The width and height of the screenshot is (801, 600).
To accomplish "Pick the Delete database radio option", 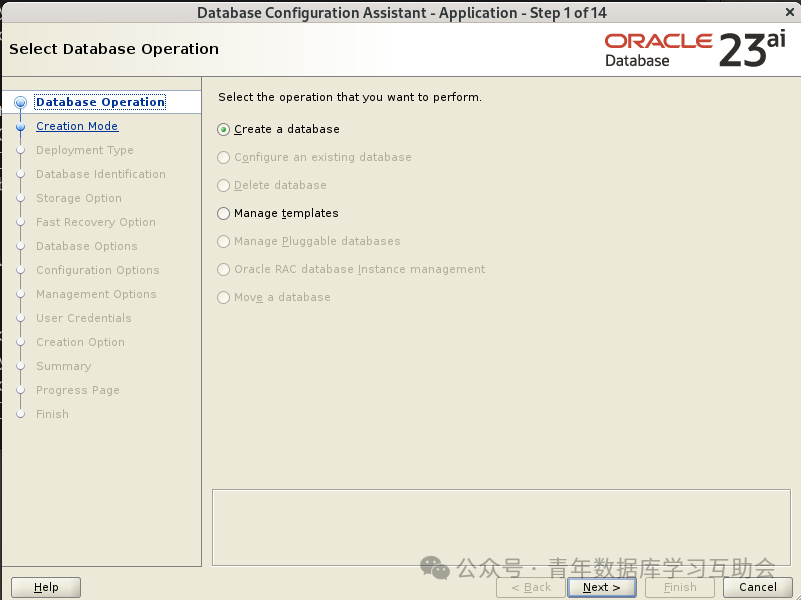I will [x=223, y=185].
